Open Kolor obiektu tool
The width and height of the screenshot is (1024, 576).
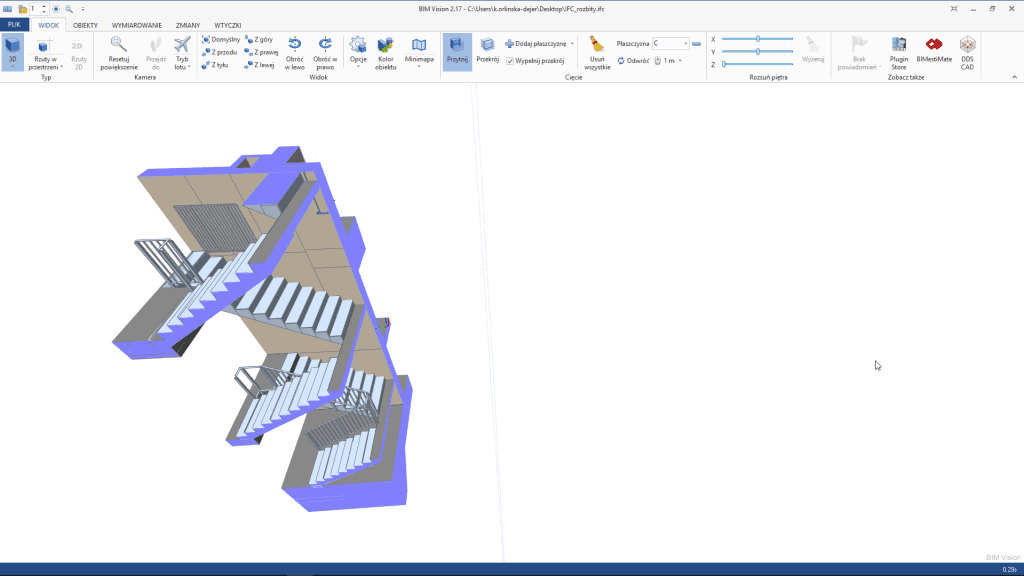tap(385, 45)
